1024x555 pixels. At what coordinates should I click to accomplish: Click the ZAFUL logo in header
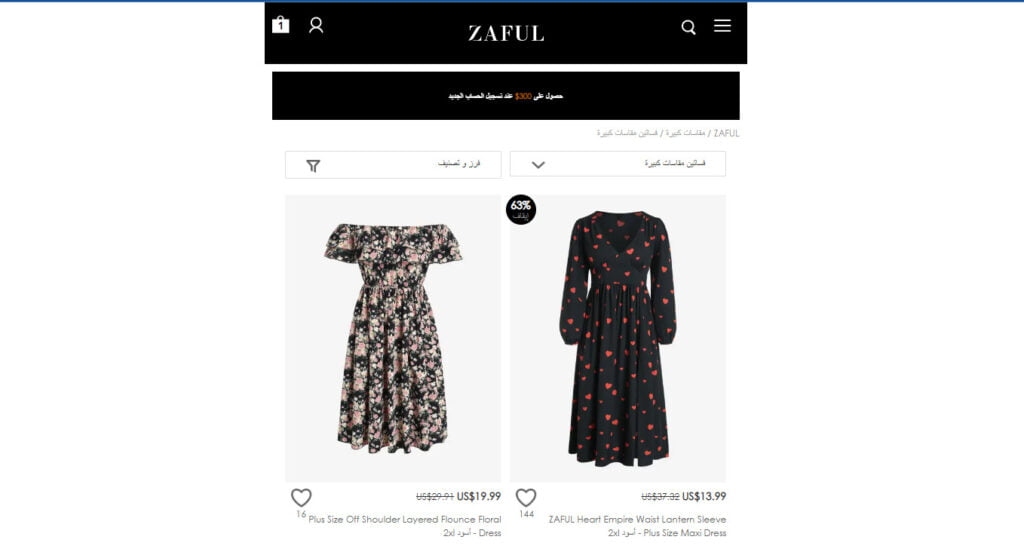coord(506,33)
